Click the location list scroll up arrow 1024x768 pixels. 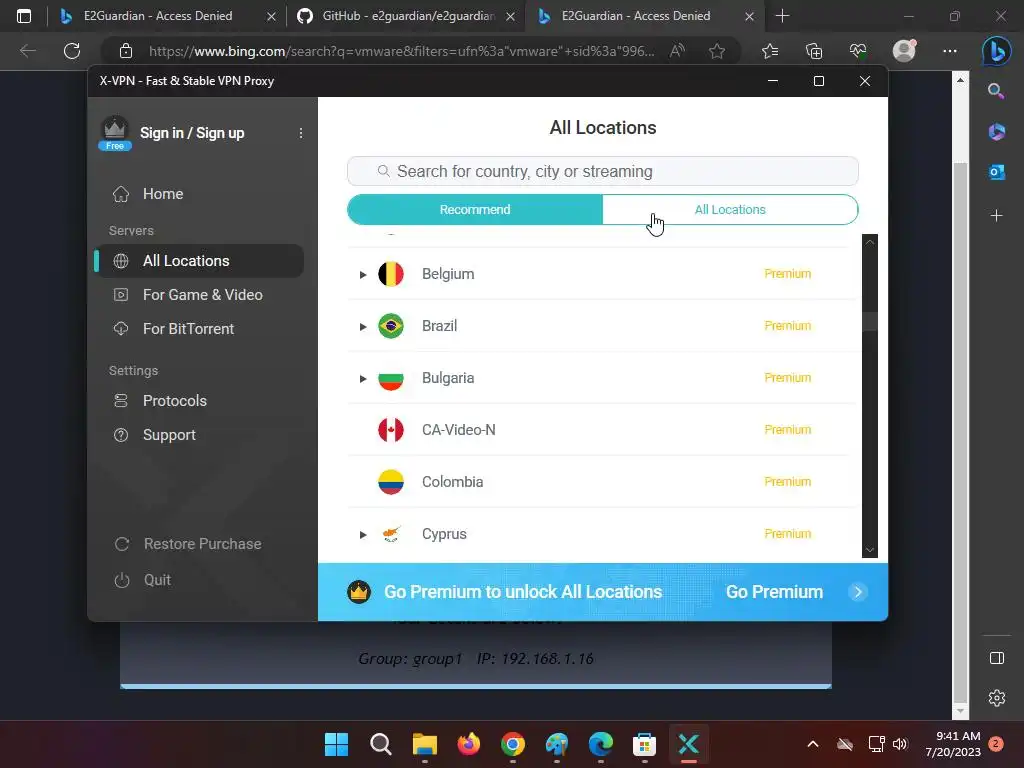(x=869, y=242)
